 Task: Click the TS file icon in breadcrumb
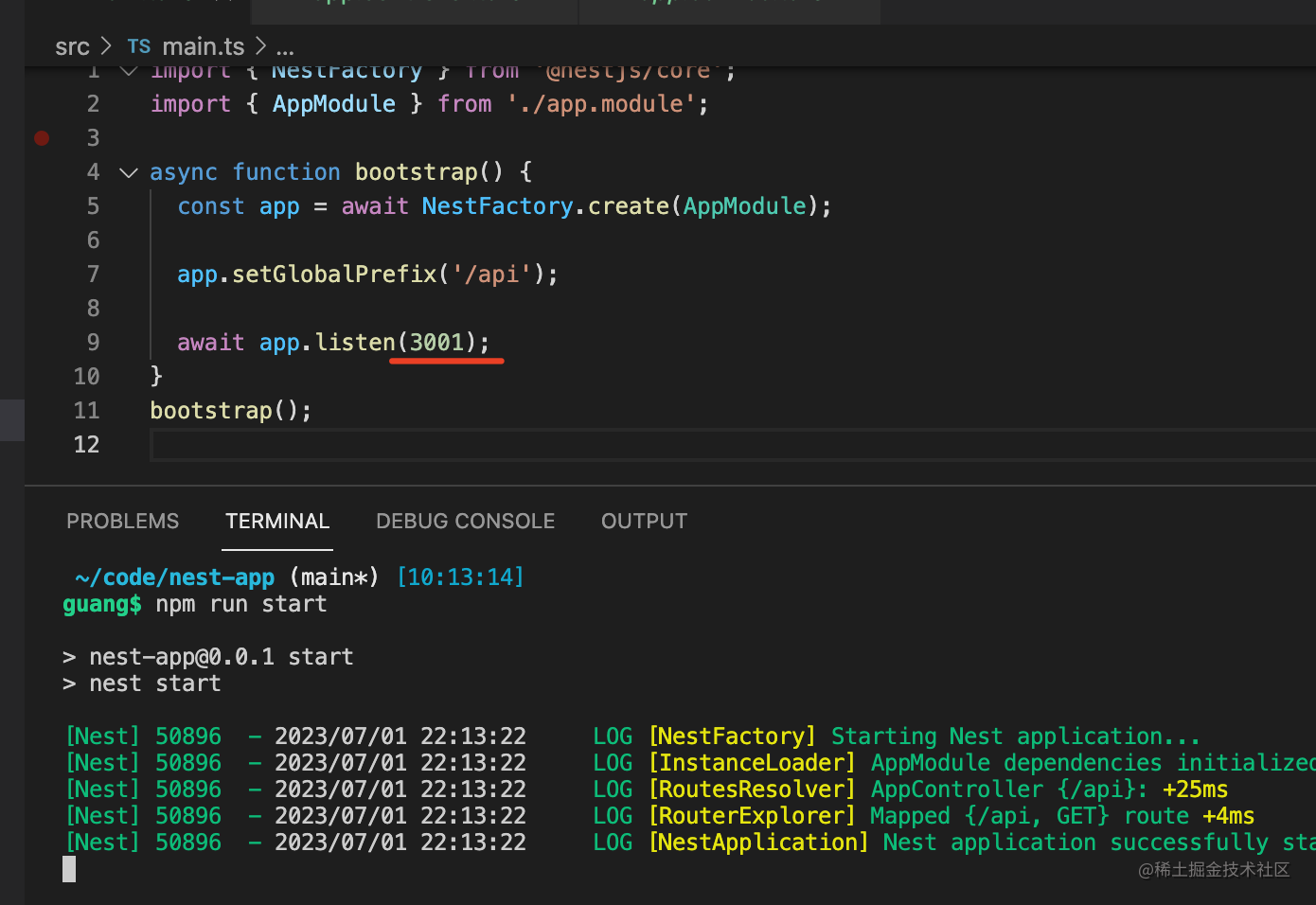[x=139, y=46]
